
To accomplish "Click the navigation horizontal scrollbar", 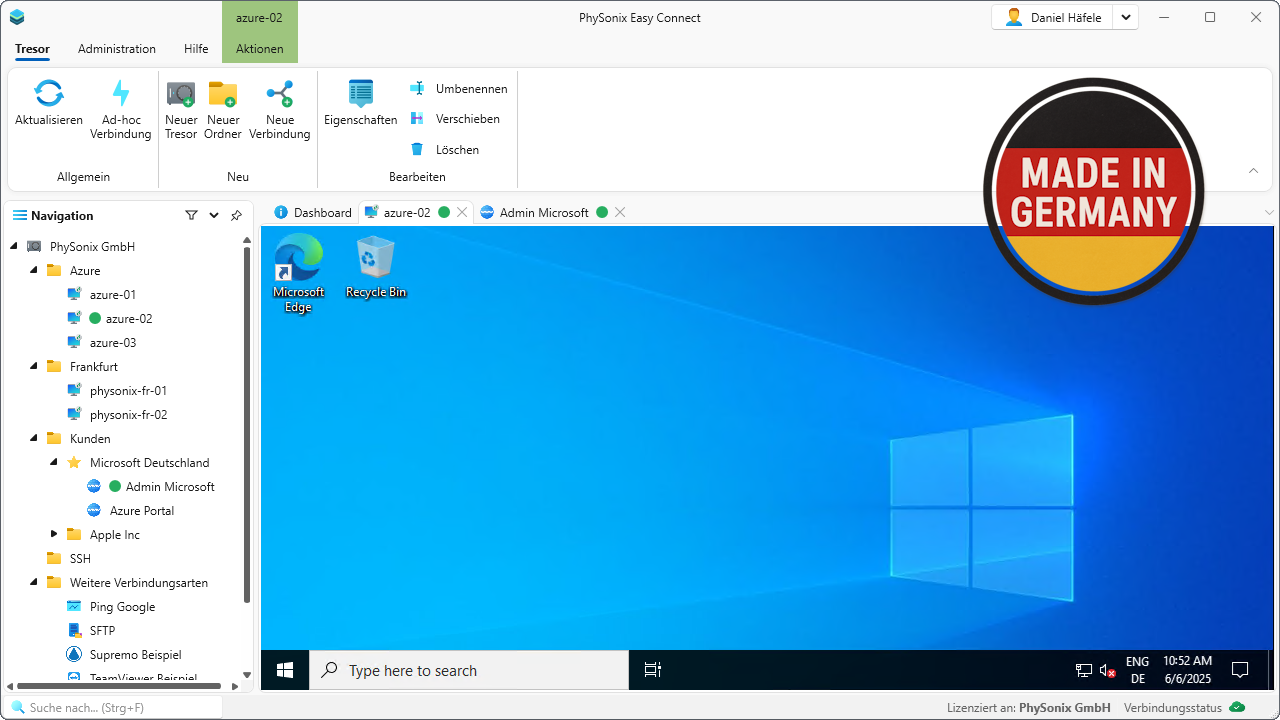I will coord(119,686).
